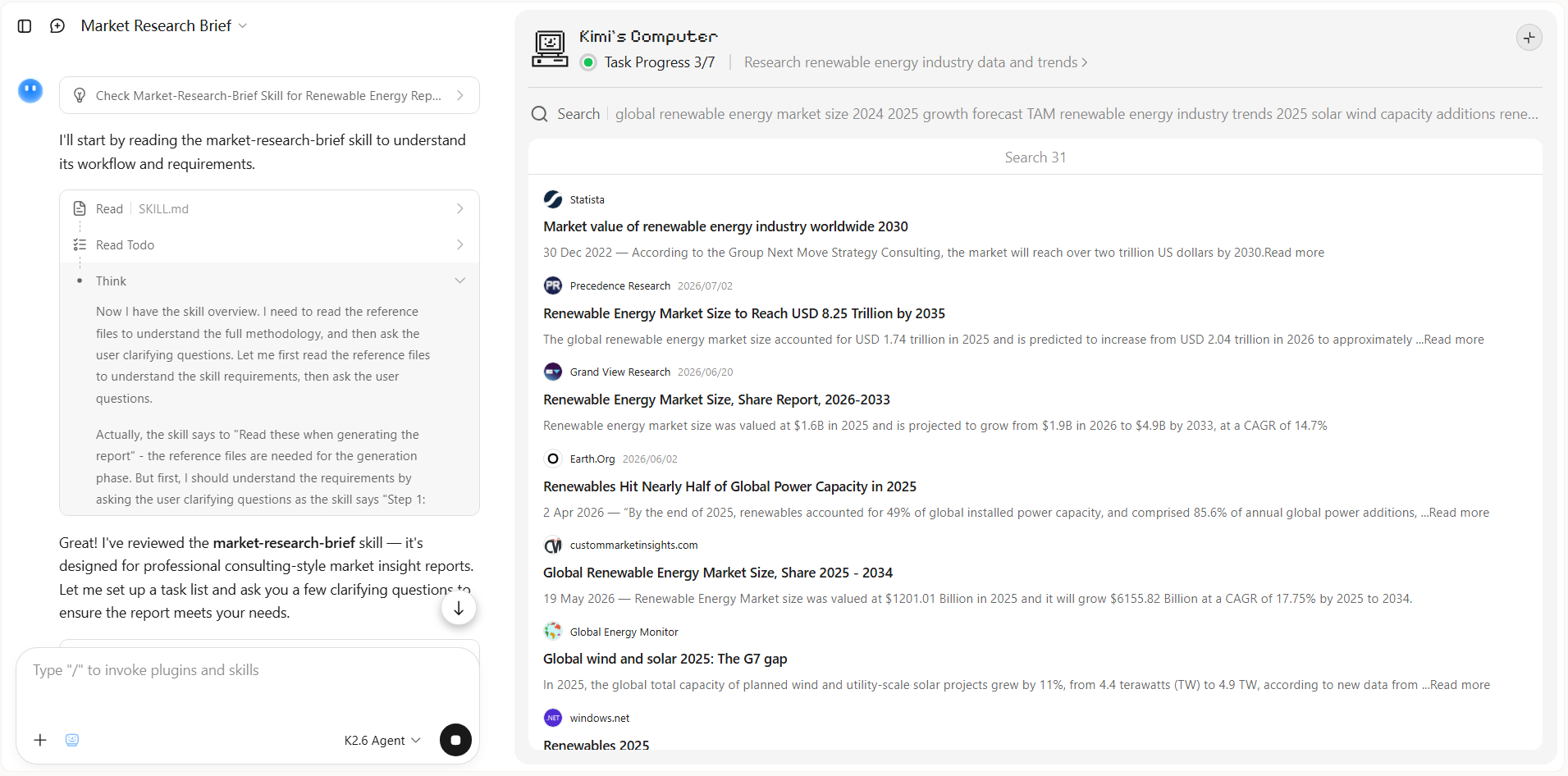
Task: Click the Earth.Org snippet dated 2 Apr 2026
Action: [1016, 513]
